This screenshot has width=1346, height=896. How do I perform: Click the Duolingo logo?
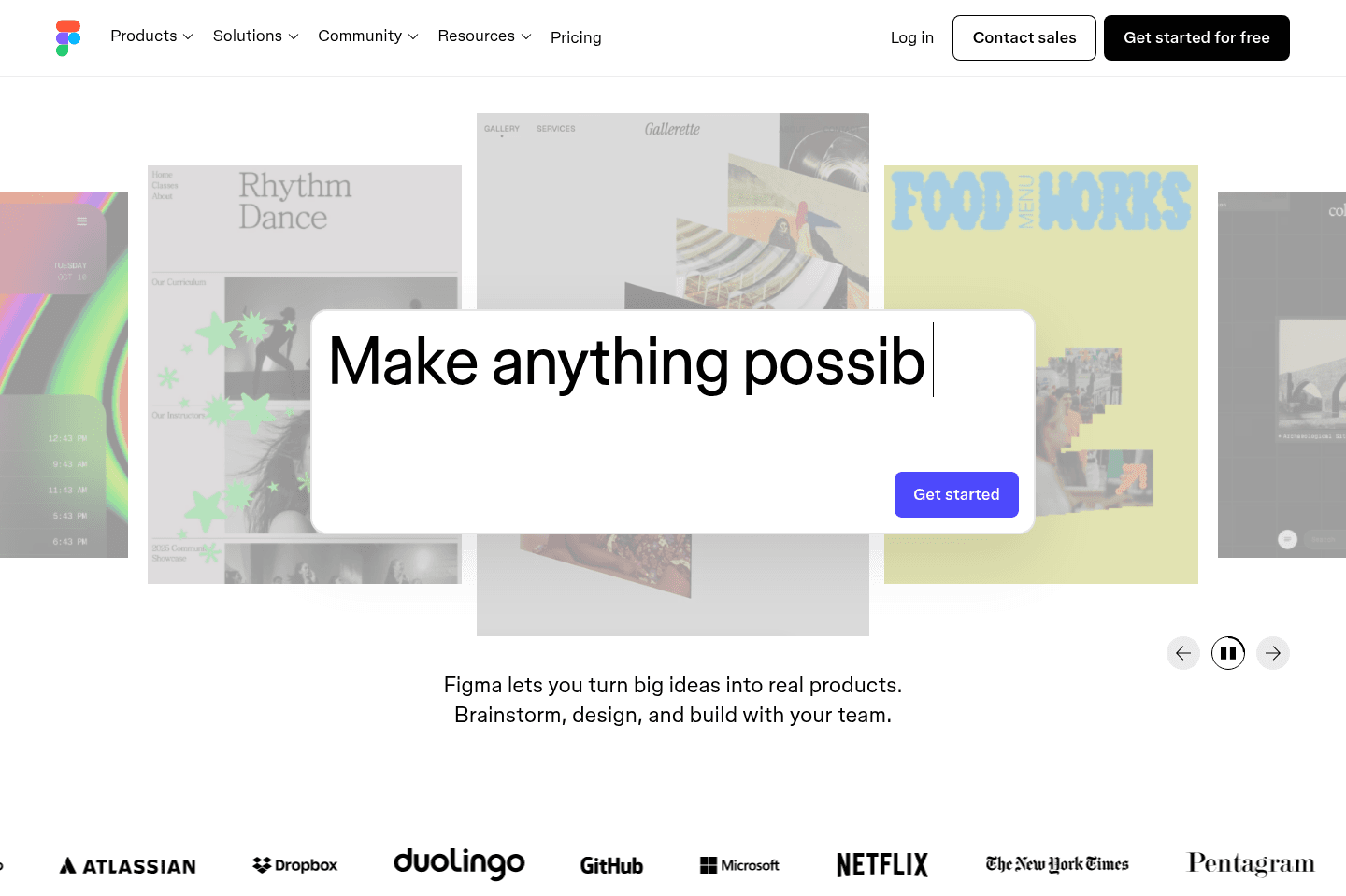pos(459,863)
